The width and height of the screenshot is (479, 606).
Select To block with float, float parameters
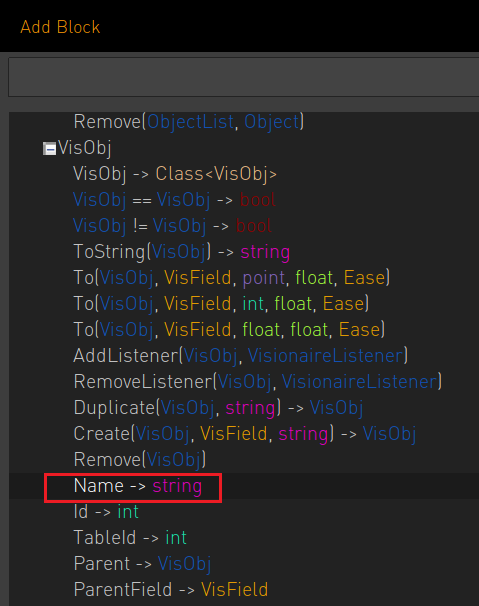(229, 330)
